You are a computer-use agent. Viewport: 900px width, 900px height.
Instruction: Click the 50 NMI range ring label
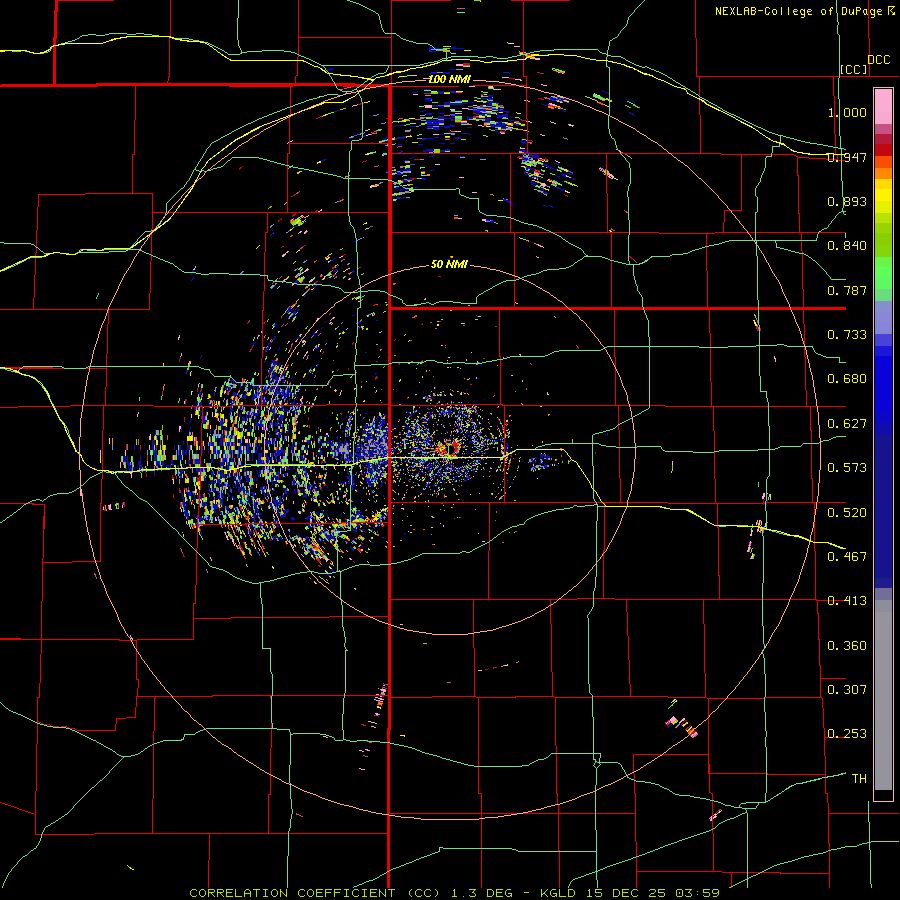[x=449, y=264]
